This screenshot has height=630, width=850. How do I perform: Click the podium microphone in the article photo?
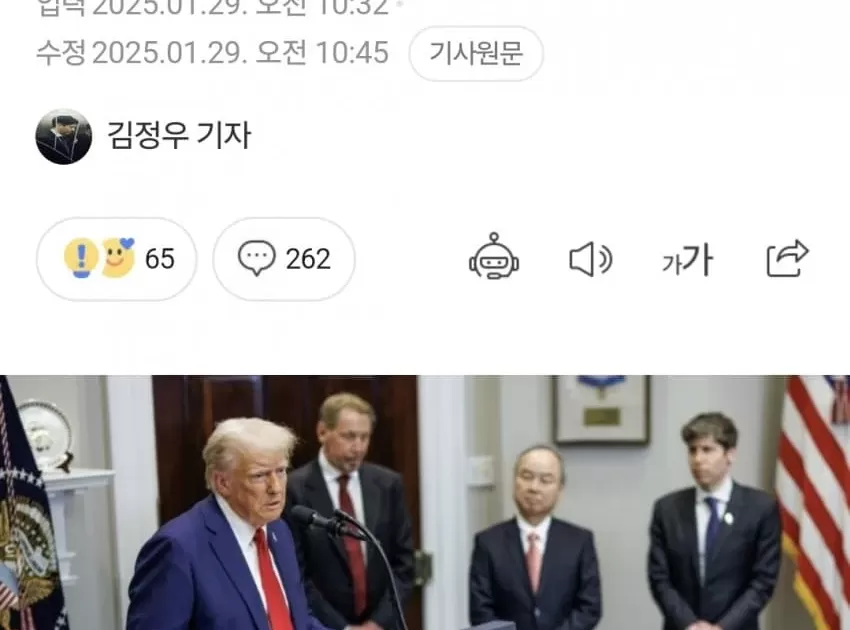coord(325,520)
